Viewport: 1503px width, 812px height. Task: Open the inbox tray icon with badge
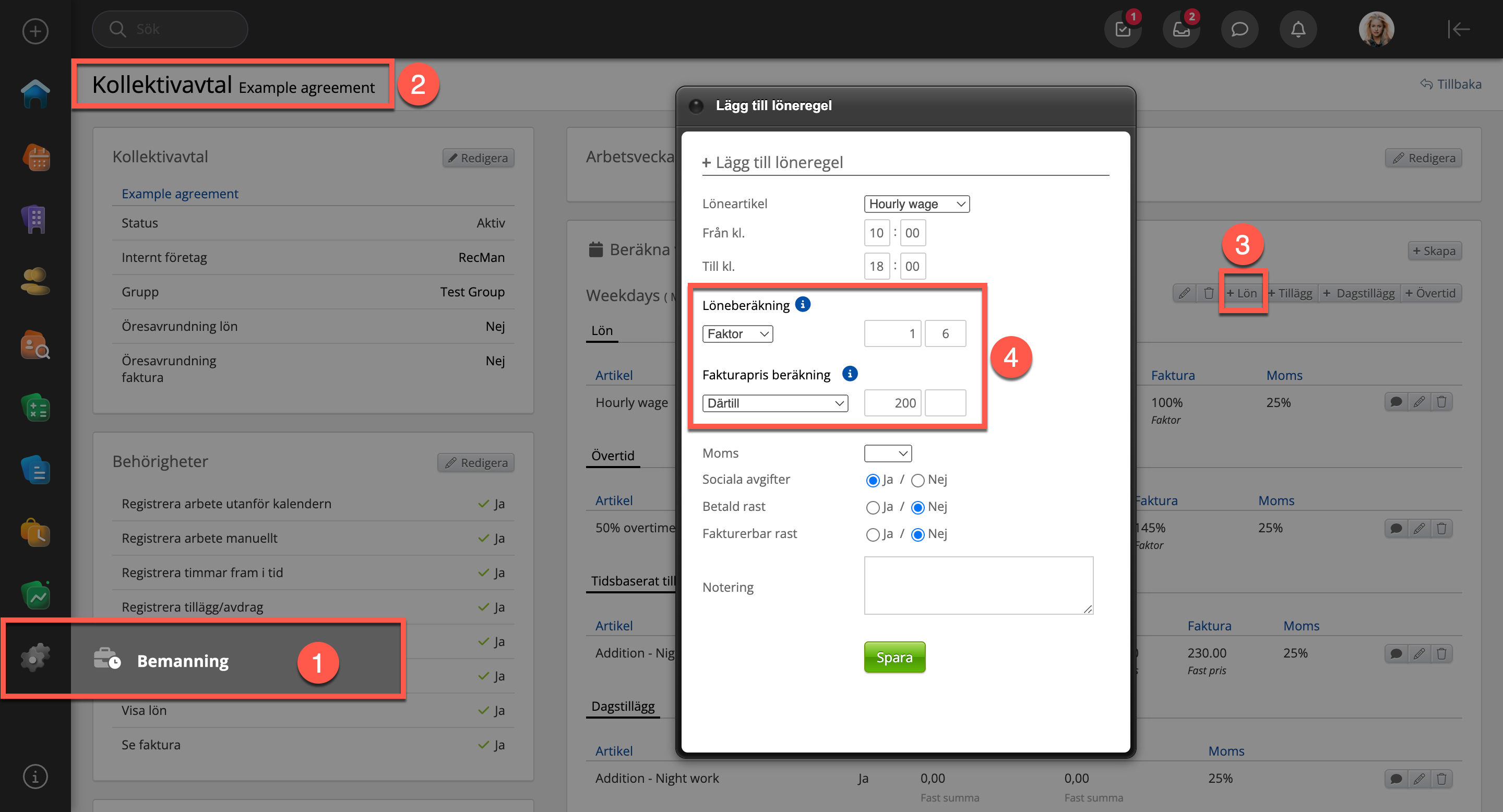tap(1181, 29)
